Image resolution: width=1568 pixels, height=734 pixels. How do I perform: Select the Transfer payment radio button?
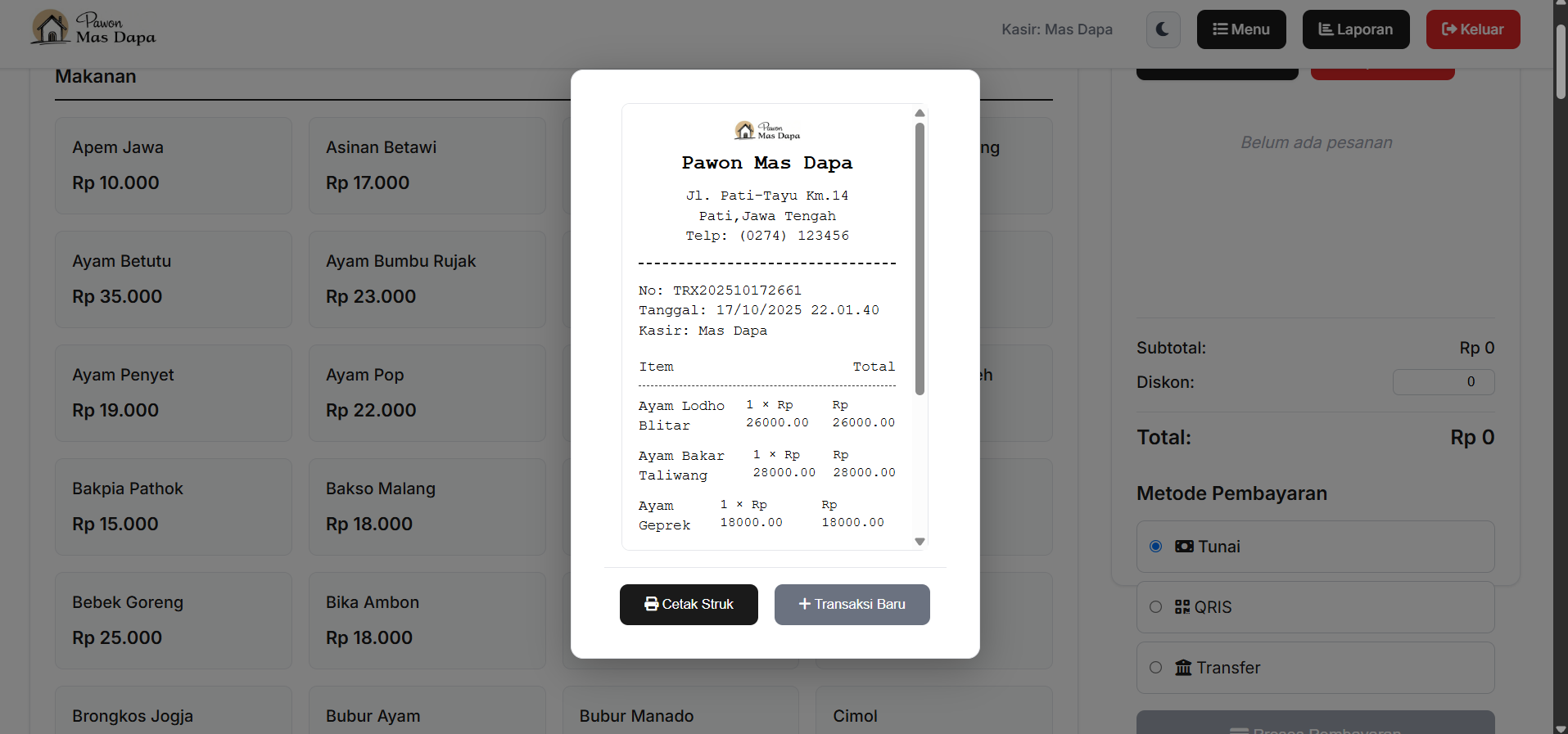[1155, 668]
